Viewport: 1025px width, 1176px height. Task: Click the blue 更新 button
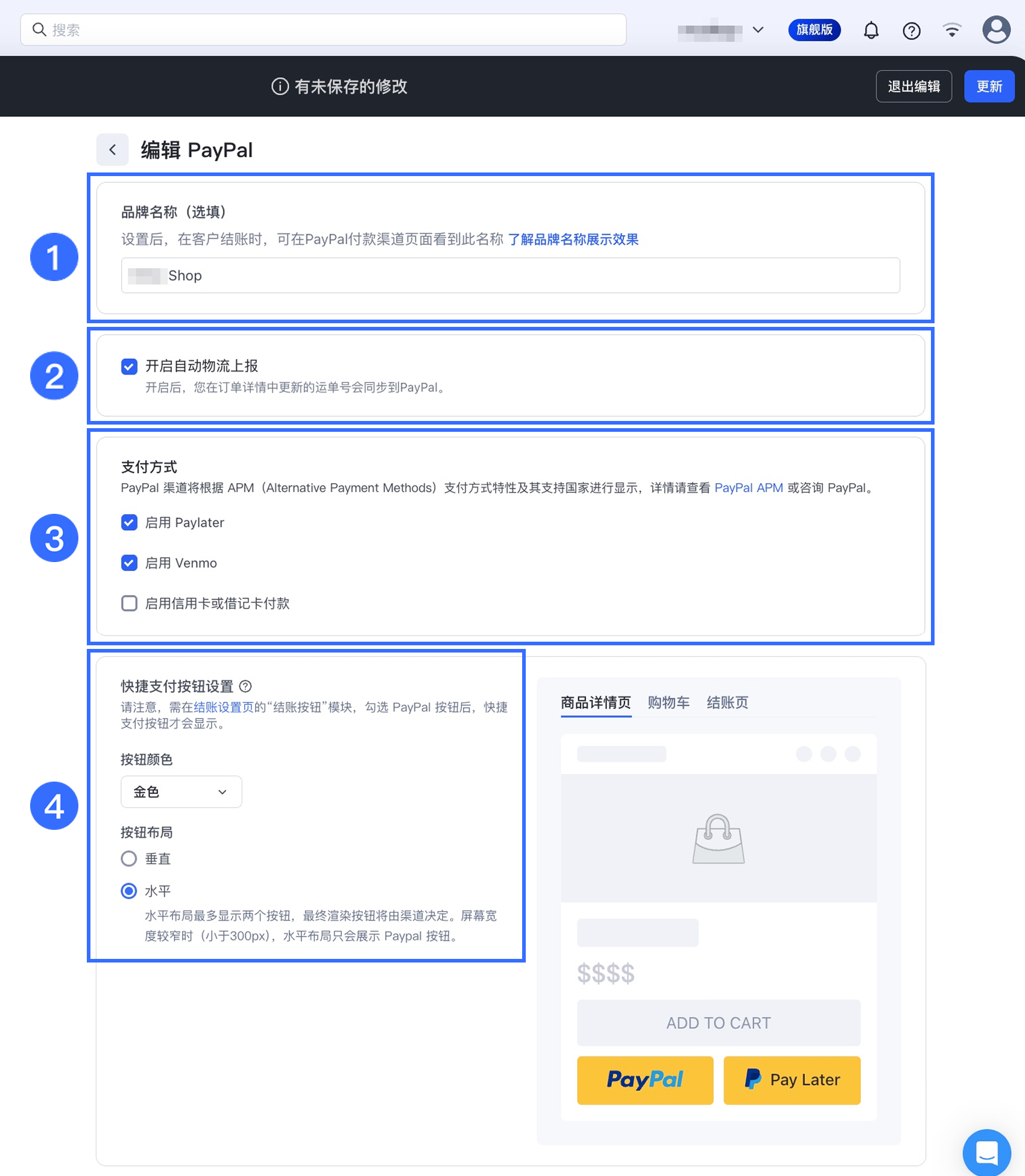tap(989, 86)
